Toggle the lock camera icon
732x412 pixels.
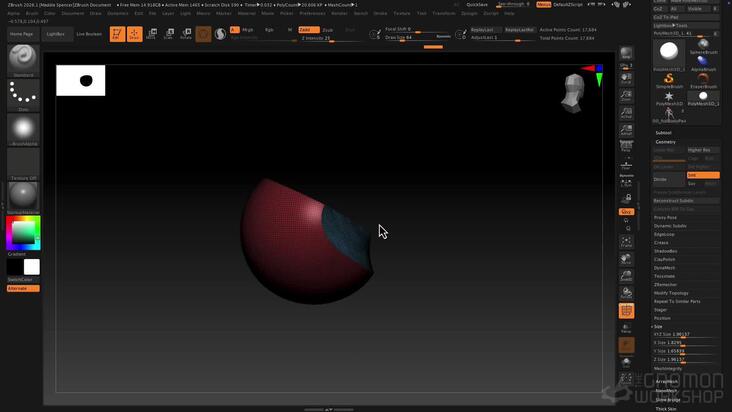[x=626, y=199]
